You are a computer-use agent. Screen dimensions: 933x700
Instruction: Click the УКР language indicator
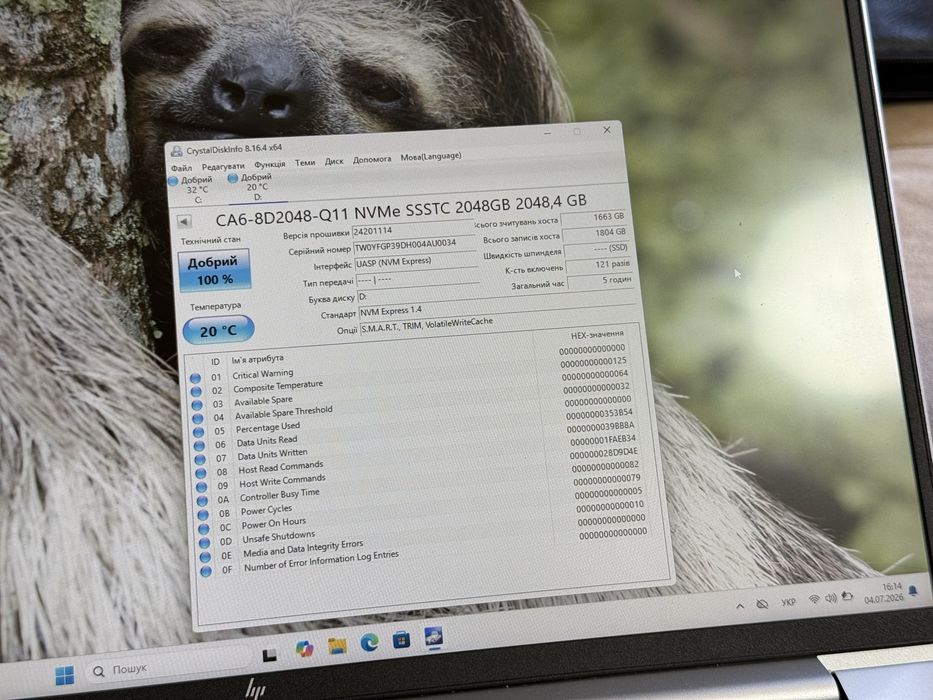click(x=788, y=602)
